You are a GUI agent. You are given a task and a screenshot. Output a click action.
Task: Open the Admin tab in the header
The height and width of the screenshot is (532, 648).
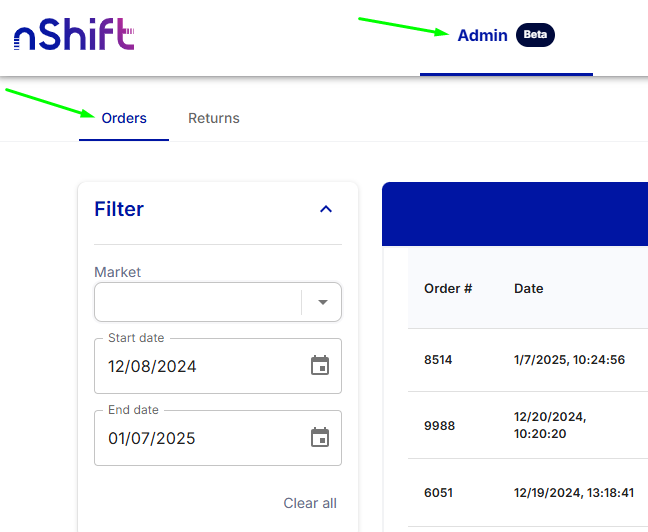click(482, 35)
